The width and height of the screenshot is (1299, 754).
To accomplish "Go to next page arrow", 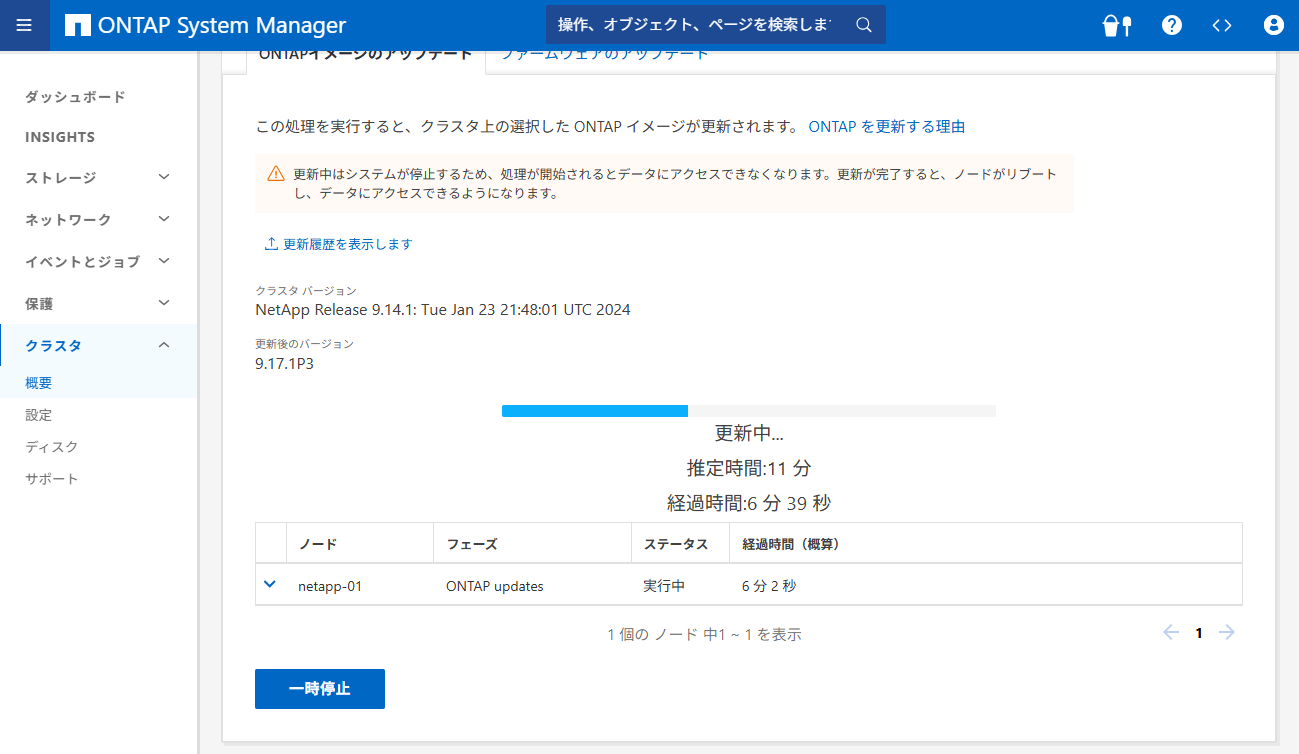I will point(1227,632).
